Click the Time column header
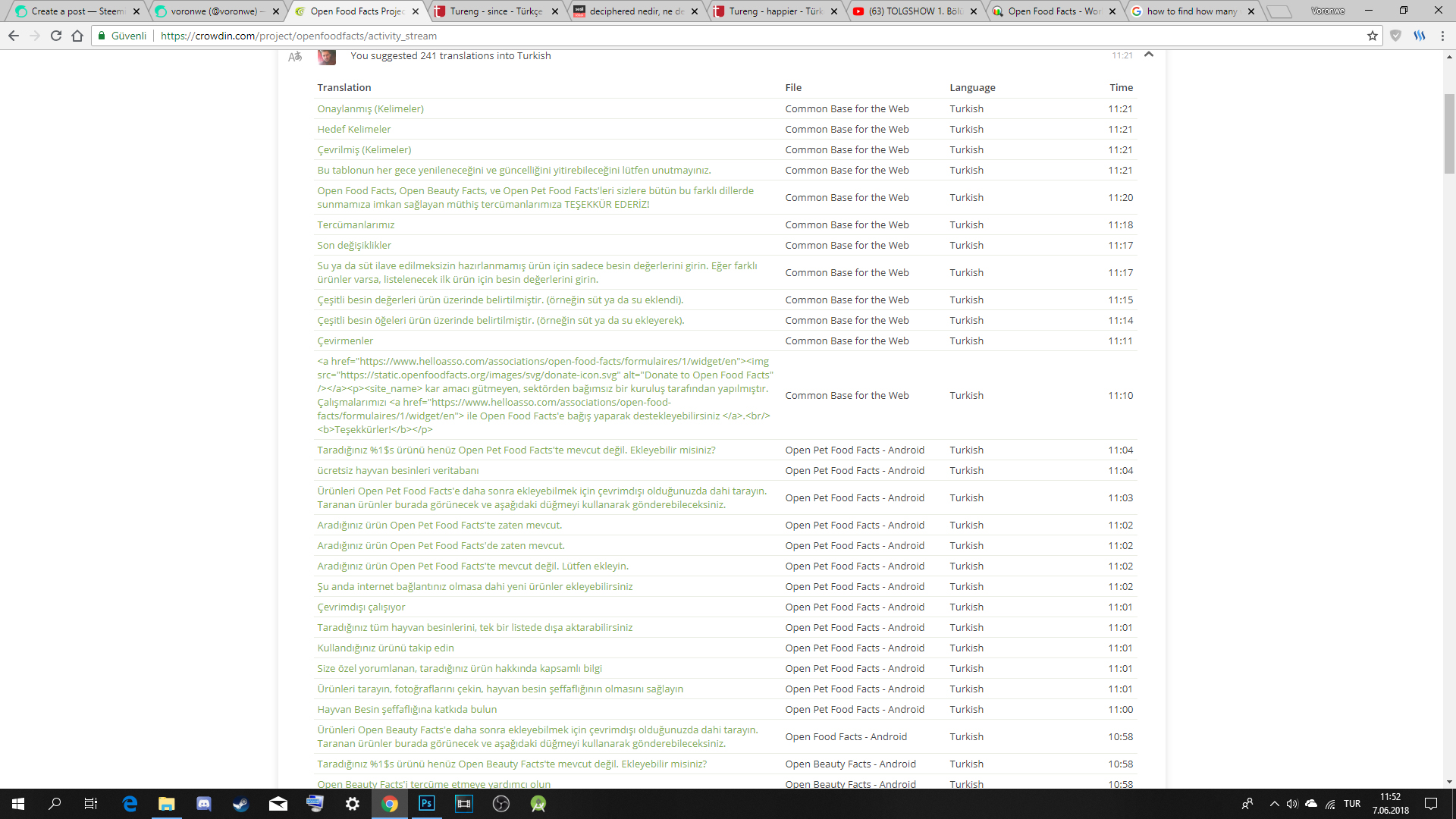 click(x=1121, y=87)
